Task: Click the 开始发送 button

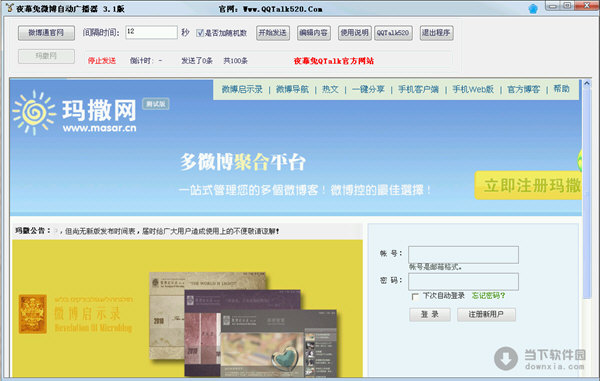Action: click(x=273, y=33)
